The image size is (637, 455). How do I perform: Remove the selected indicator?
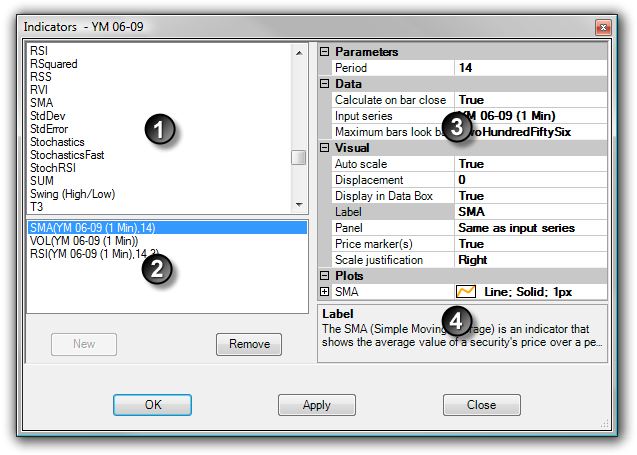249,344
